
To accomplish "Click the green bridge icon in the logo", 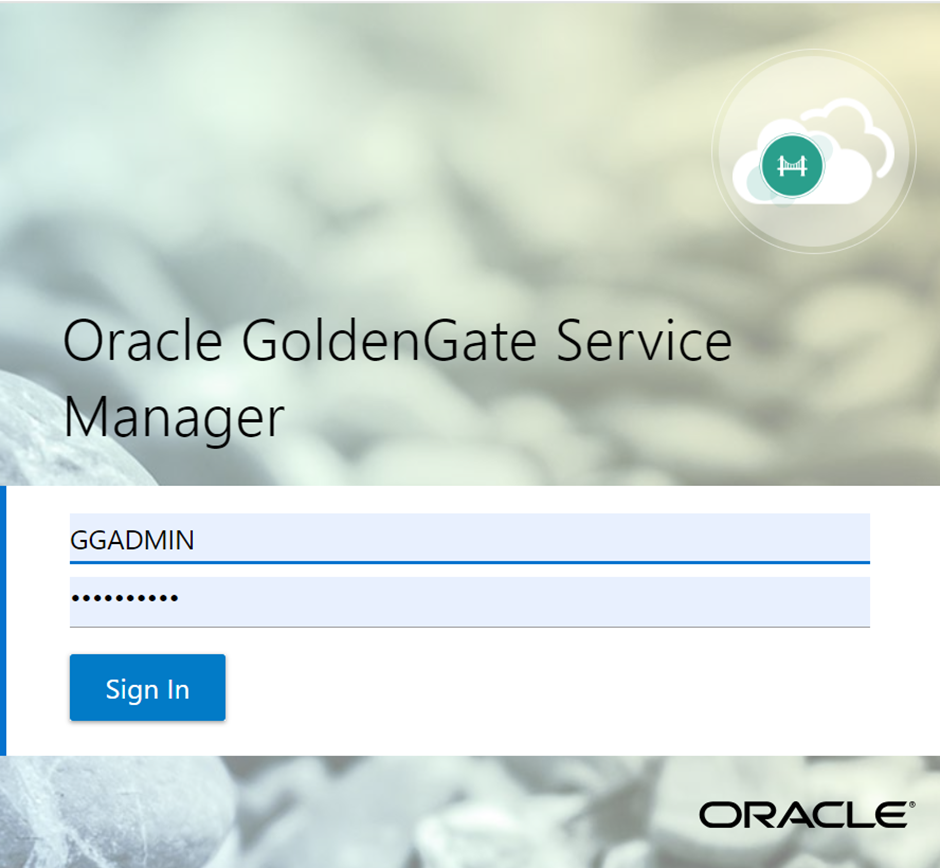I will point(792,165).
